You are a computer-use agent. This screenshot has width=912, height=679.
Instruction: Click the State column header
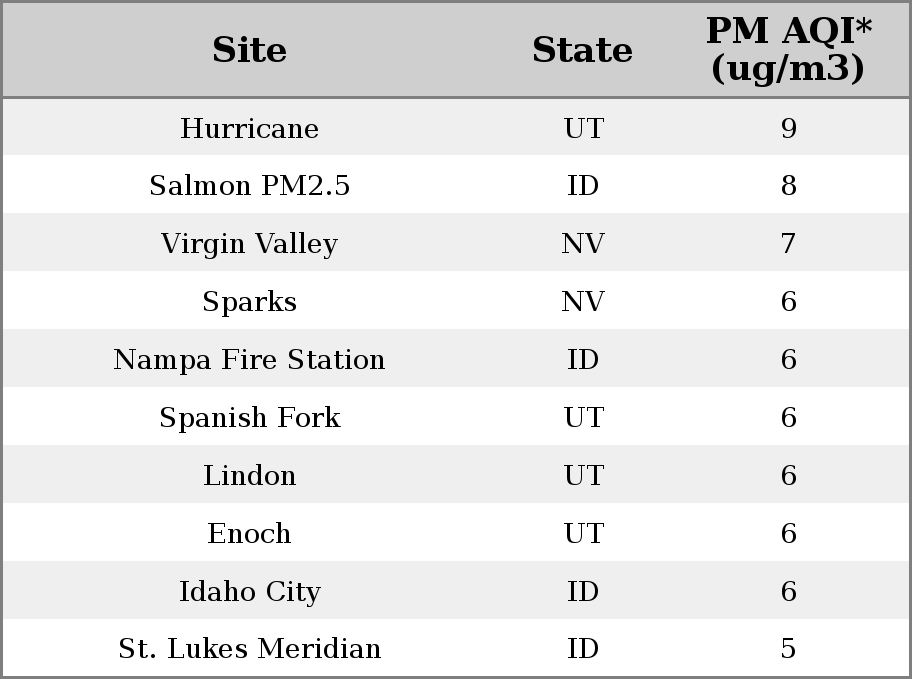point(582,50)
